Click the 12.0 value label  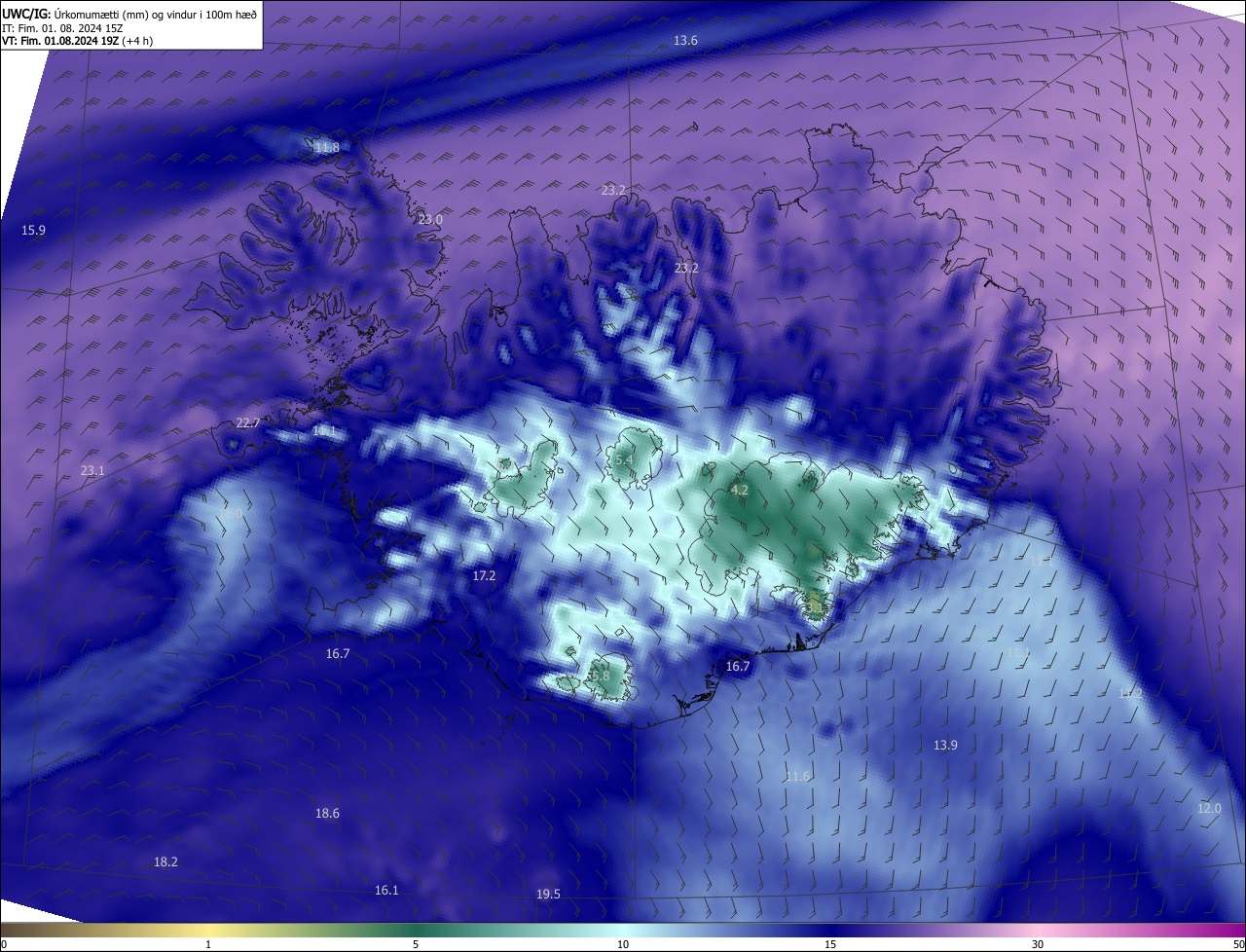coord(1208,809)
